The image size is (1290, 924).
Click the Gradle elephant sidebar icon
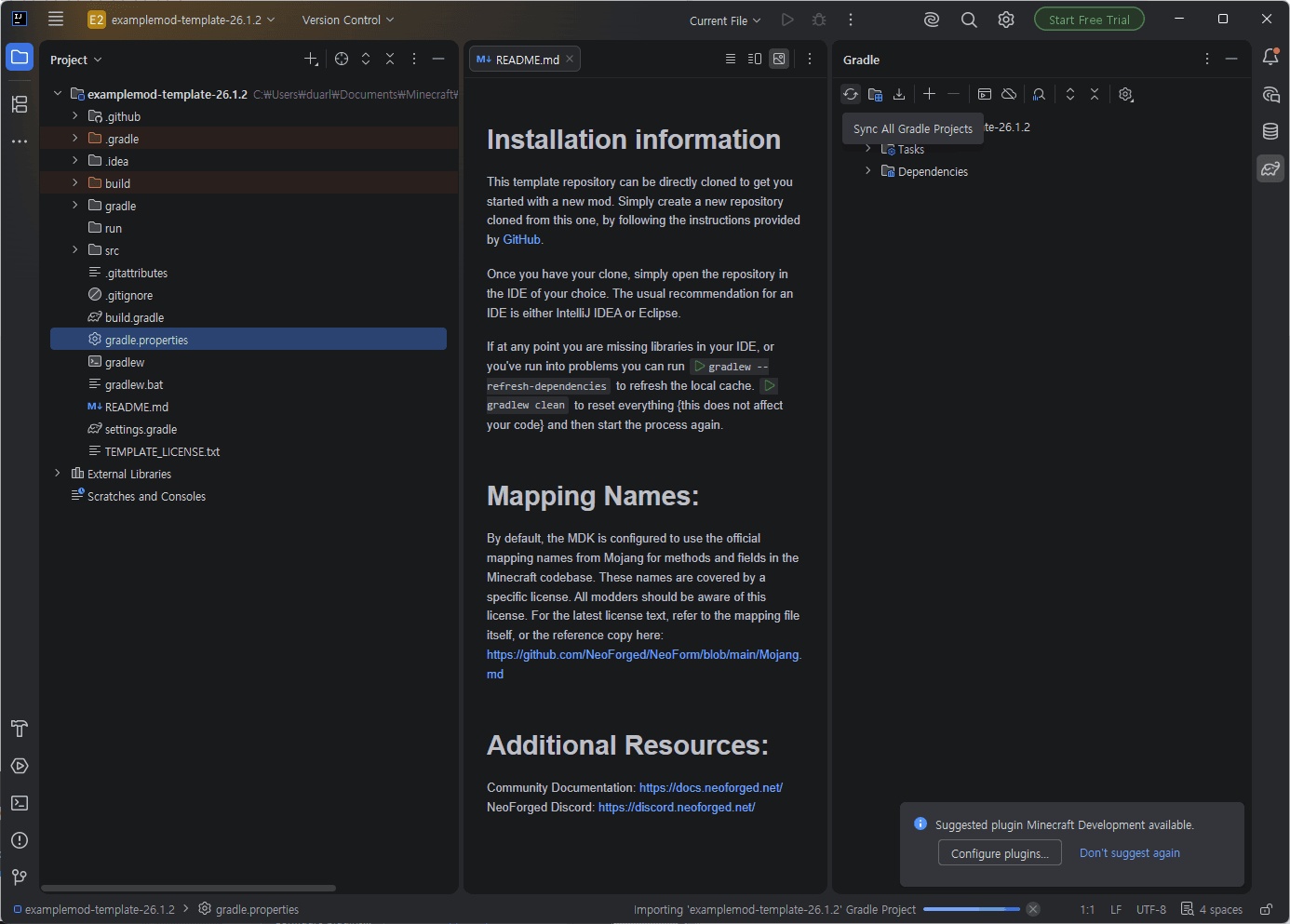click(1270, 168)
